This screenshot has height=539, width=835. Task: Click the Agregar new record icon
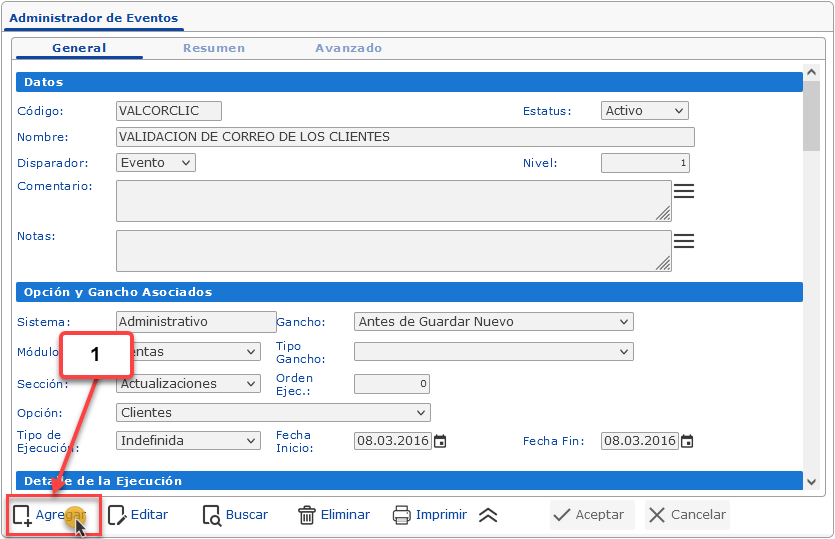pos(22,516)
